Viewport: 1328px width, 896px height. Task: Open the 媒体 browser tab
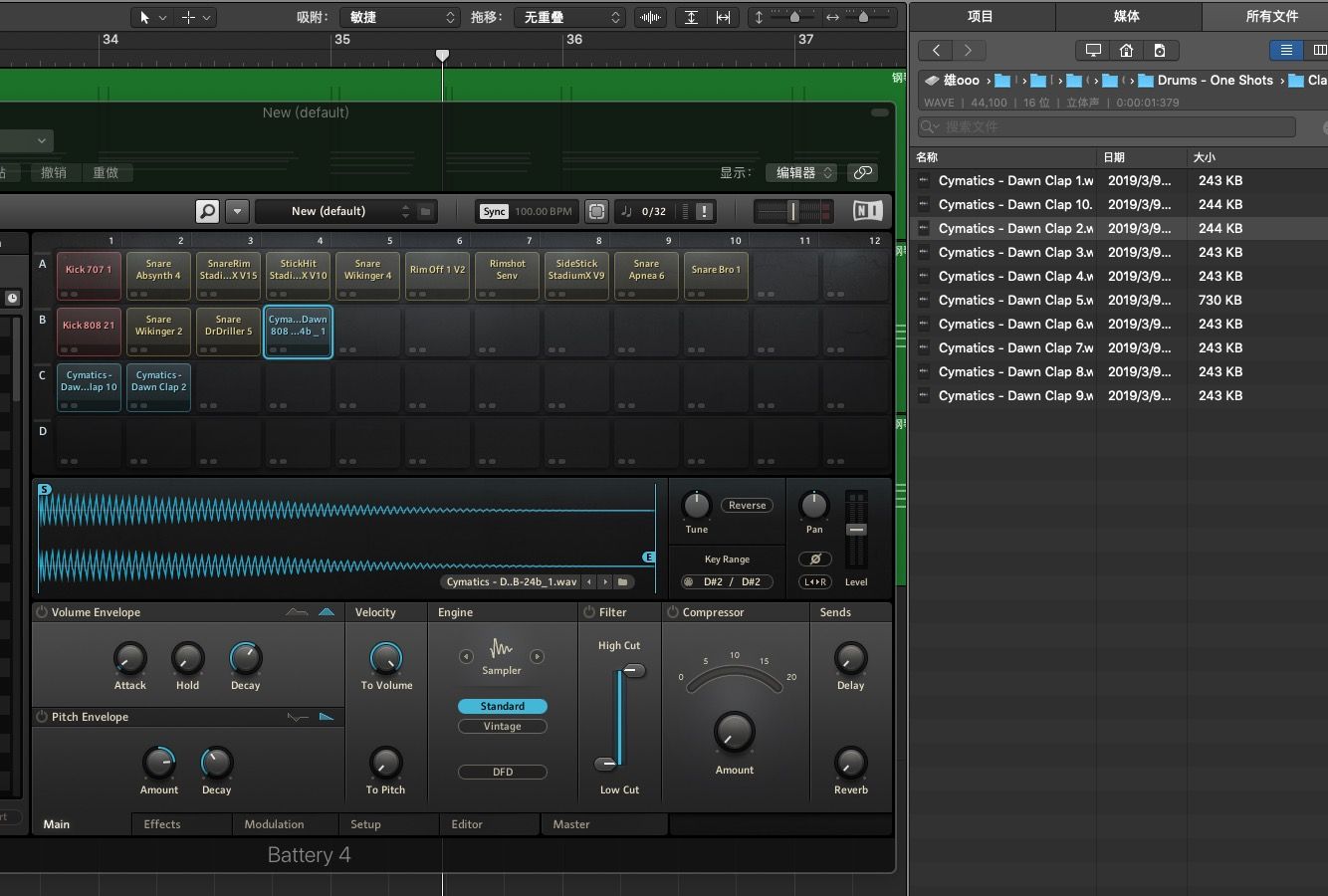(x=1127, y=16)
